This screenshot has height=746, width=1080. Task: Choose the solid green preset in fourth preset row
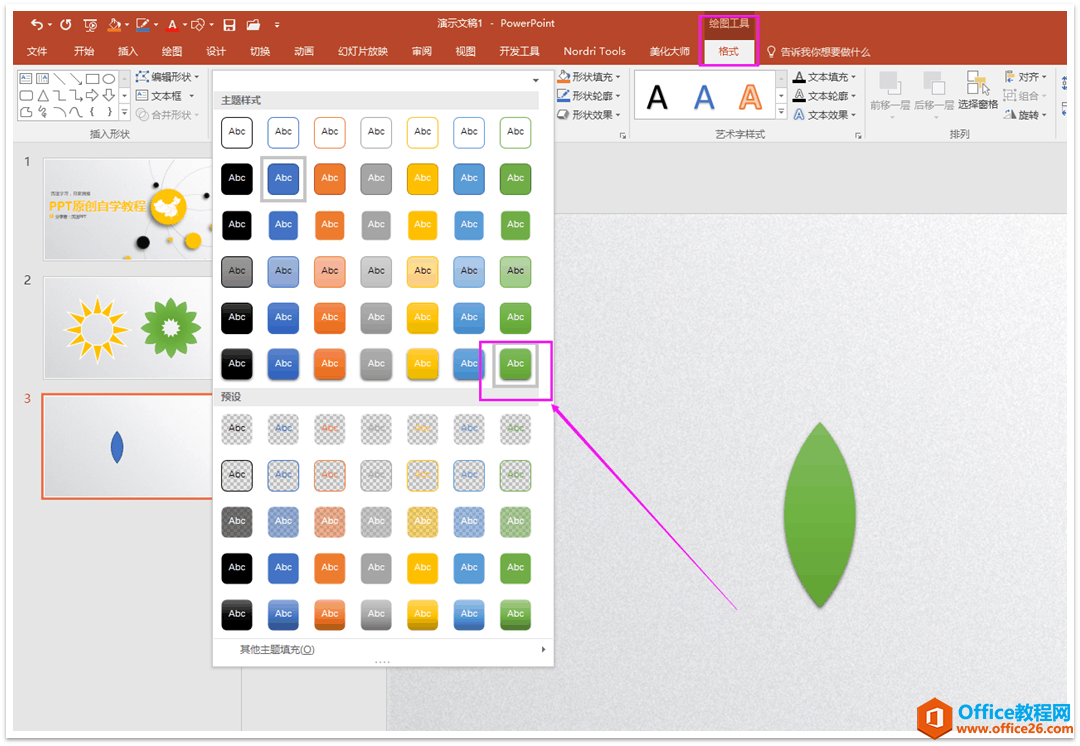point(515,568)
